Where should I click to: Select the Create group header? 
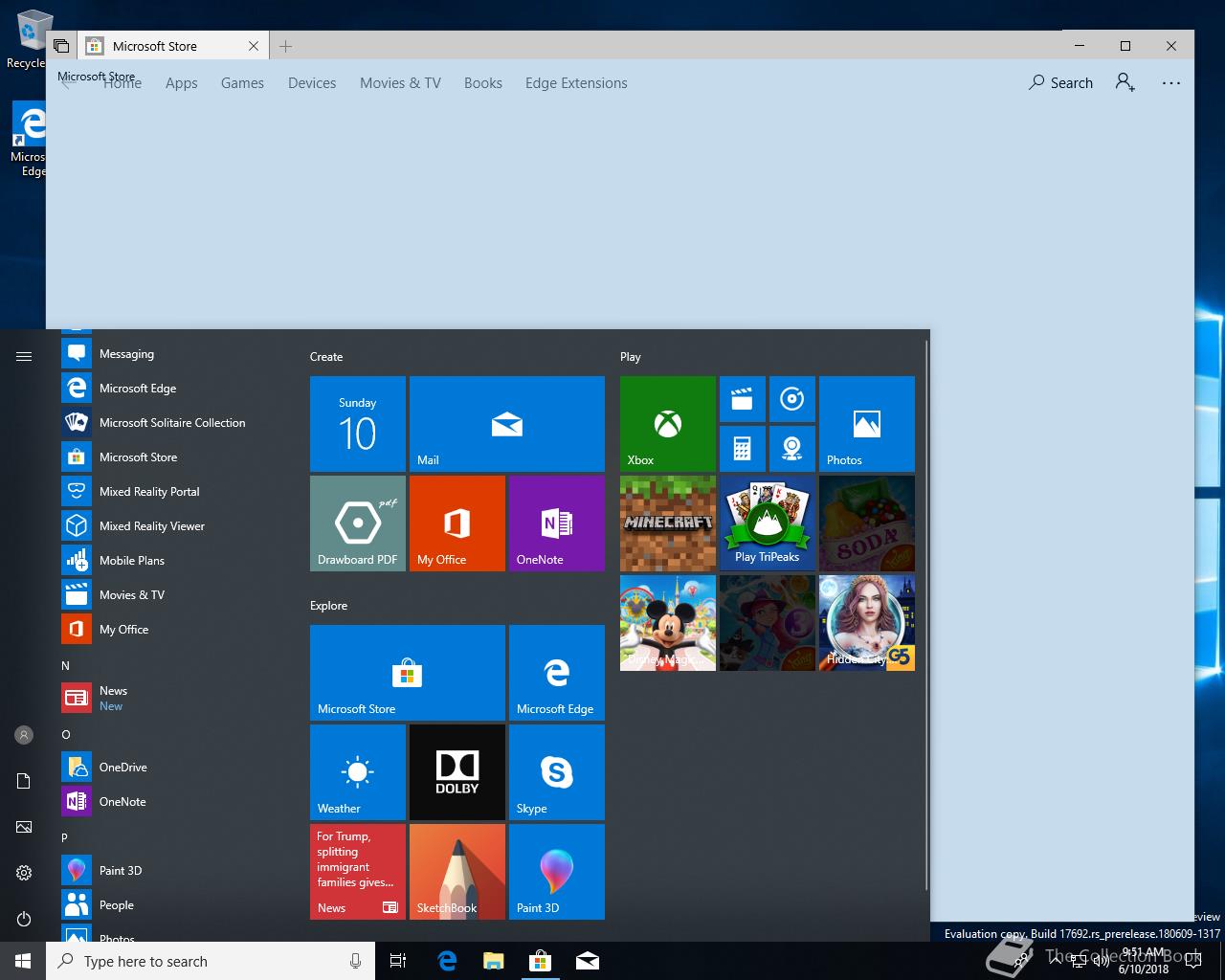point(326,357)
